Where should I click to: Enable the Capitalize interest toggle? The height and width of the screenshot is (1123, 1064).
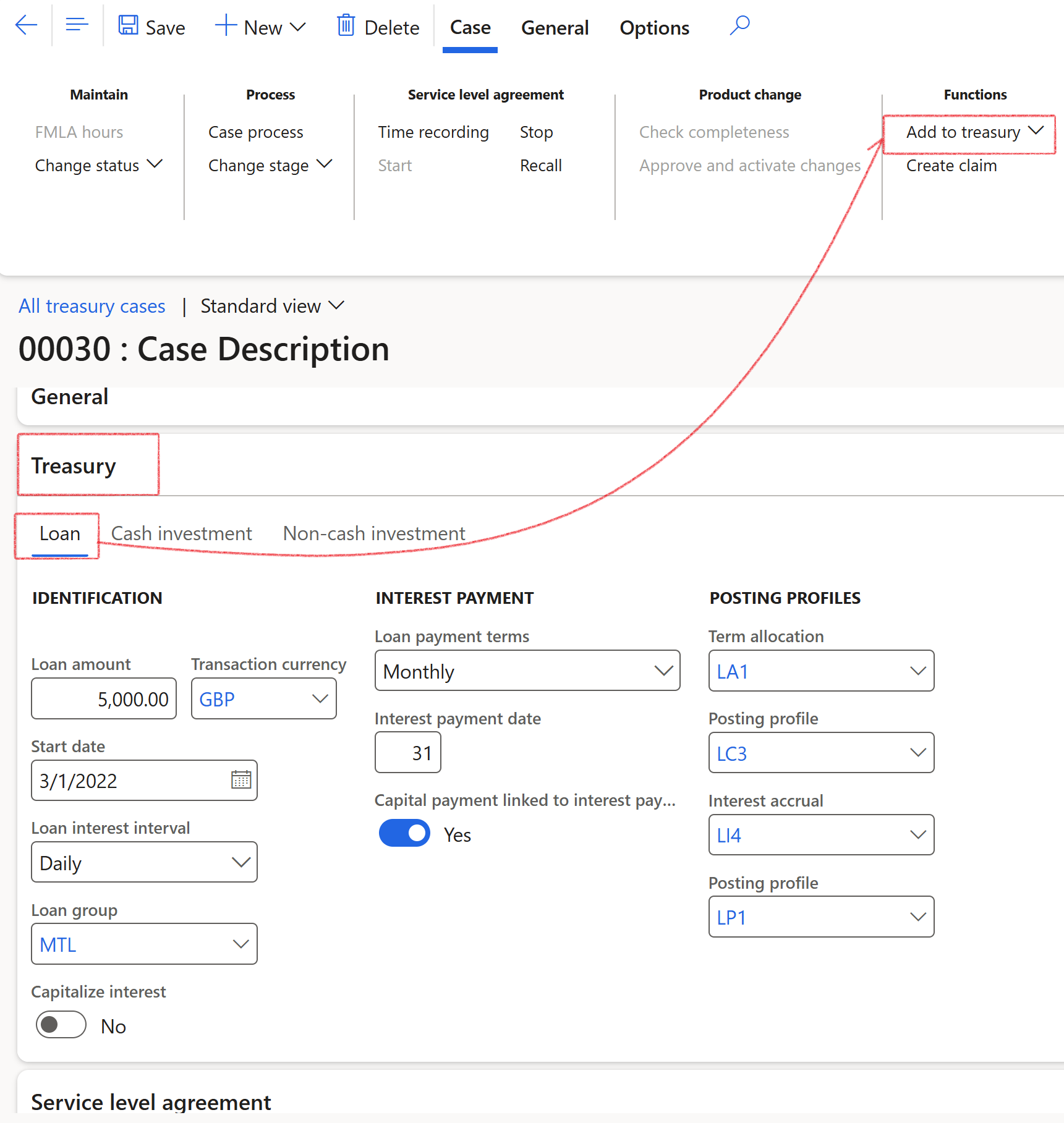[x=61, y=1025]
